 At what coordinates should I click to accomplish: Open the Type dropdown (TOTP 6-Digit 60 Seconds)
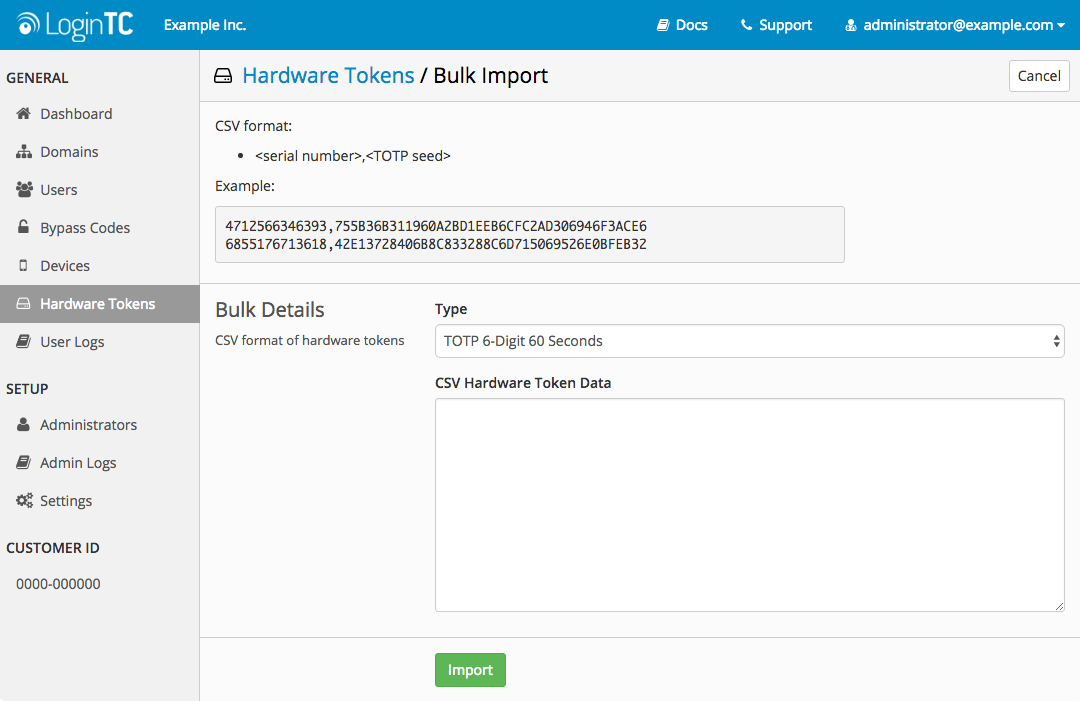749,341
